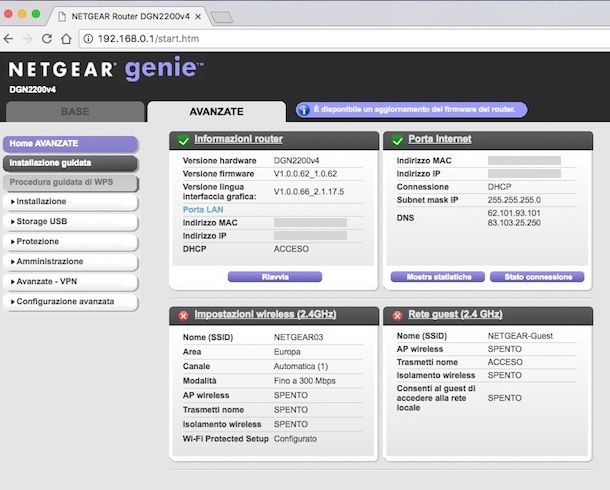
Task: Select the NETGEAR Router DGN2200v4 browser tab
Action: pyautogui.click(x=130, y=16)
